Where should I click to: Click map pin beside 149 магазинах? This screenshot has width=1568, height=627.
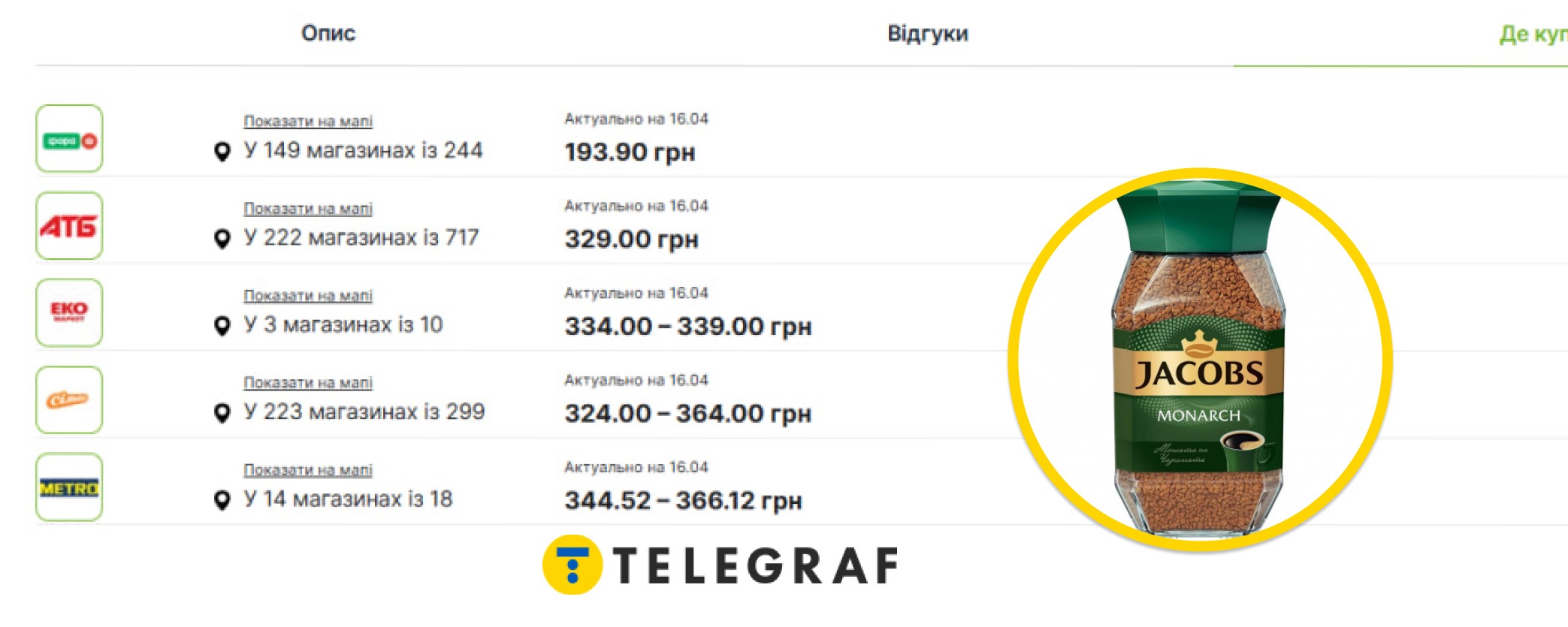point(222,152)
